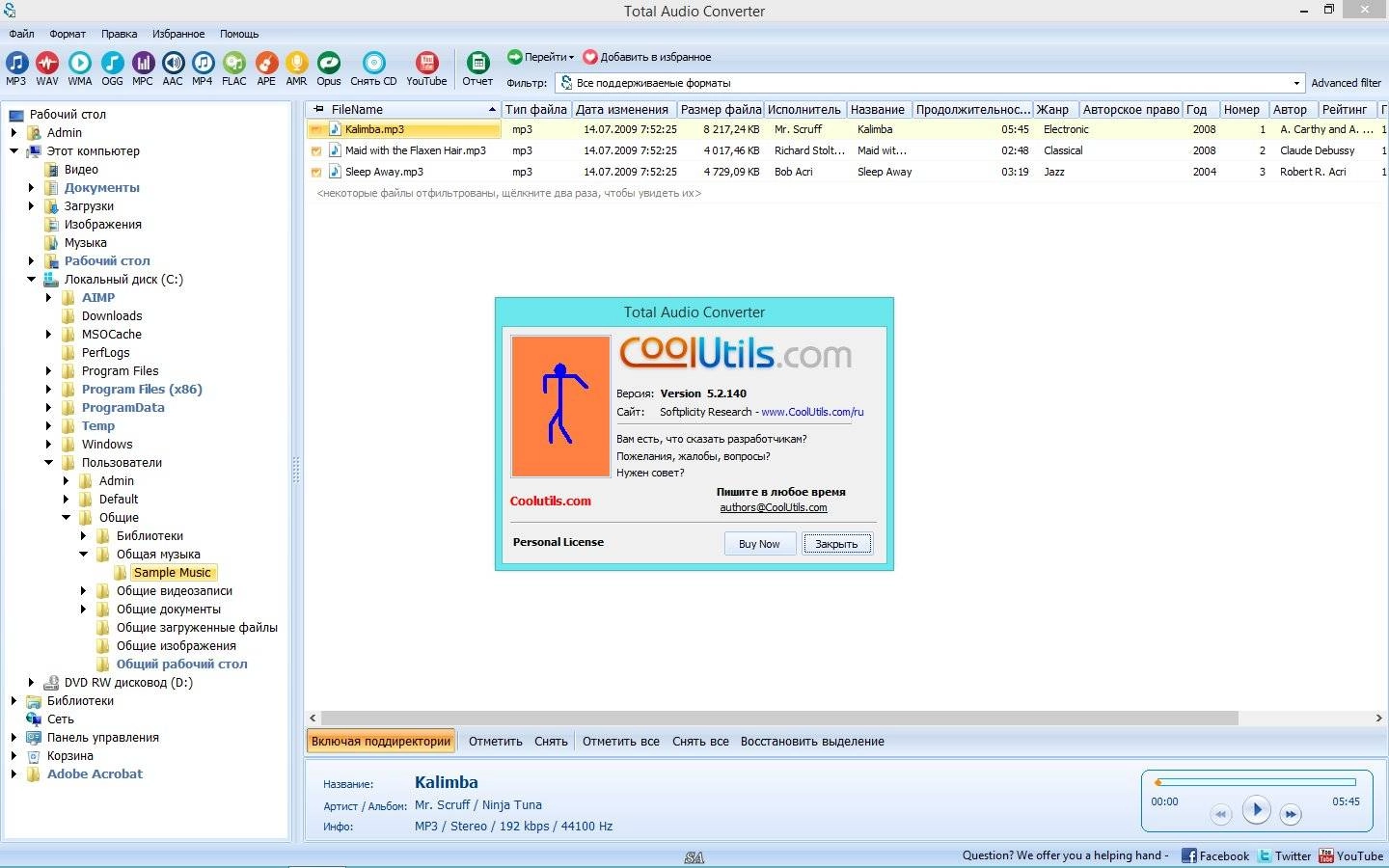Image resolution: width=1389 pixels, height=868 pixels.
Task: Show the filtered-out files message row
Action: (x=509, y=193)
